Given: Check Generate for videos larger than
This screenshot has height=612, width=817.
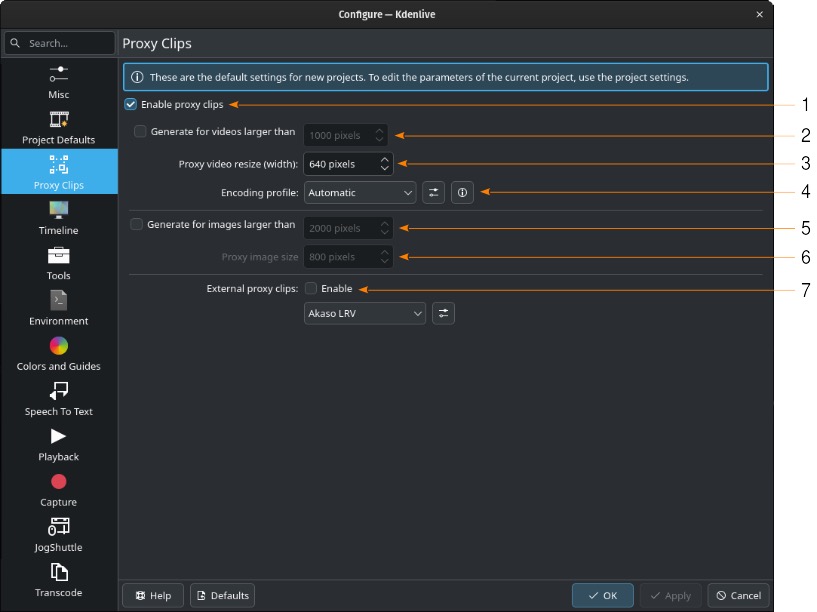Looking at the screenshot, I should click(x=140, y=131).
